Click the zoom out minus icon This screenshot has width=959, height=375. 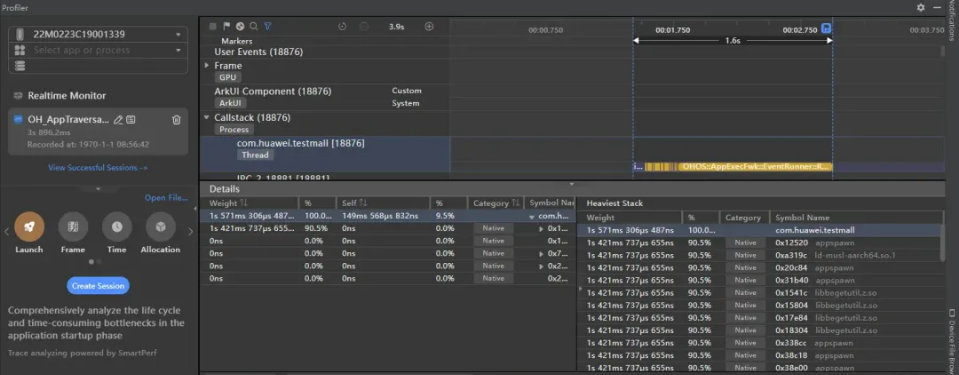point(364,26)
